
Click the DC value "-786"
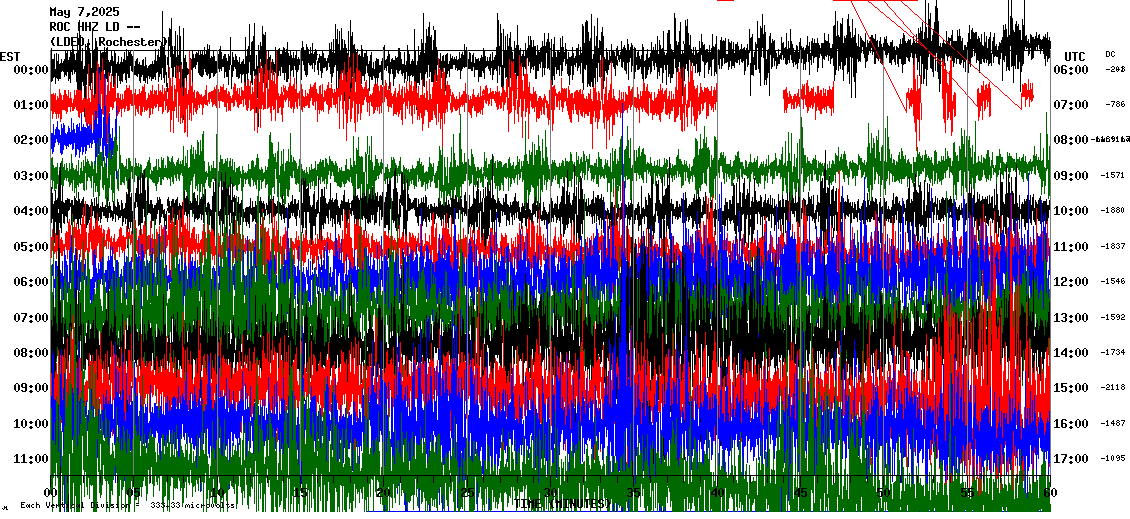[x=1114, y=105]
